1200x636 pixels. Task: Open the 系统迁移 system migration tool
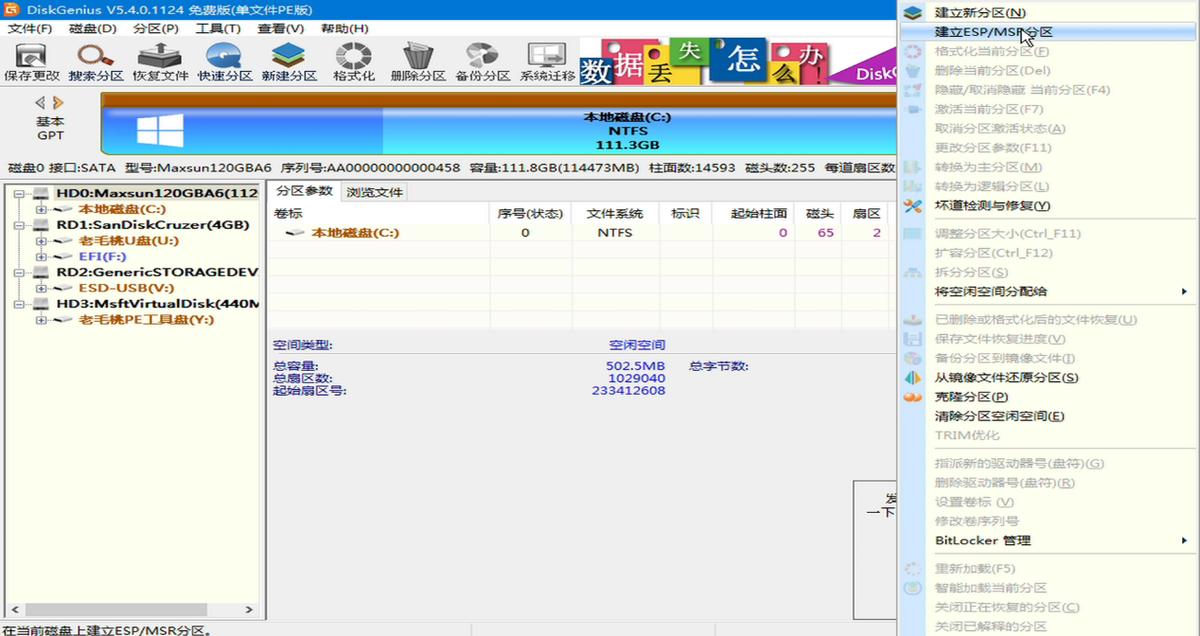[545, 58]
